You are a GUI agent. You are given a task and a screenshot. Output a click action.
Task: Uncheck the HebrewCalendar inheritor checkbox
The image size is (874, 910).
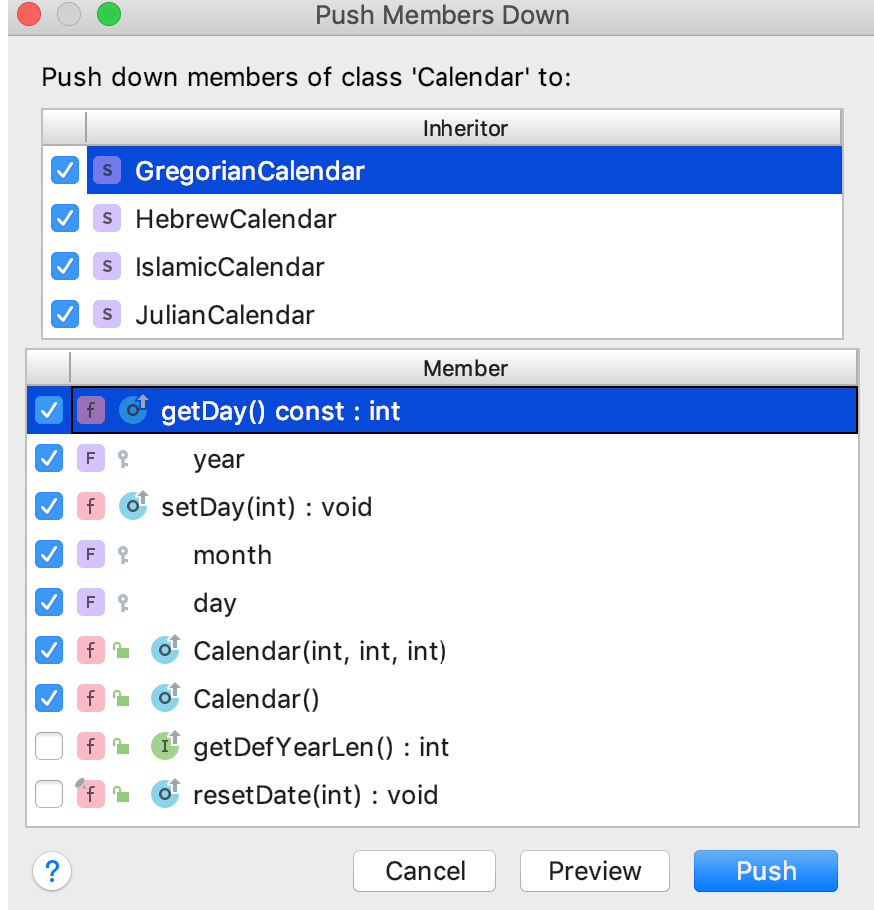64,218
